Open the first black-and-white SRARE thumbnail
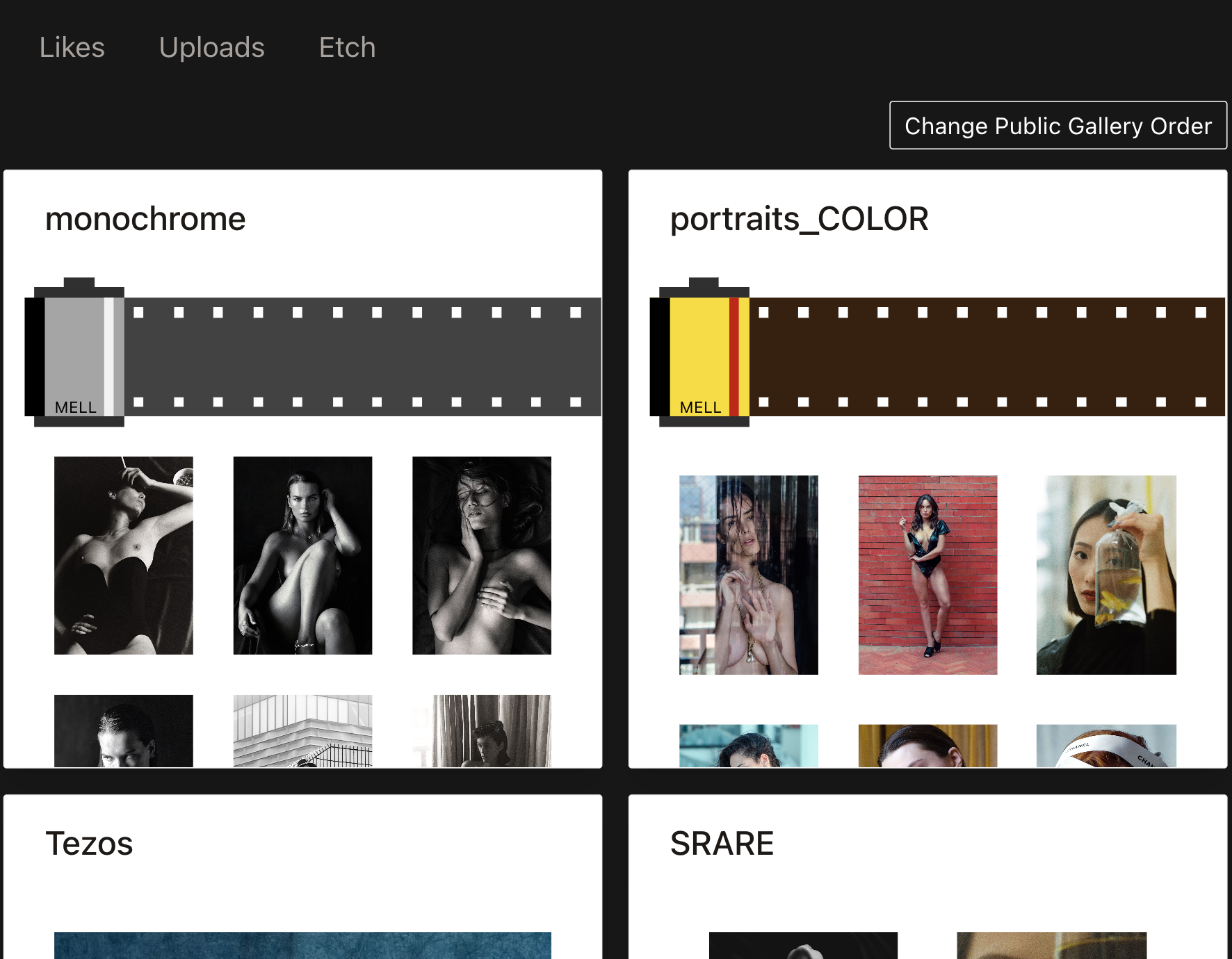This screenshot has height=959, width=1232. click(x=803, y=945)
